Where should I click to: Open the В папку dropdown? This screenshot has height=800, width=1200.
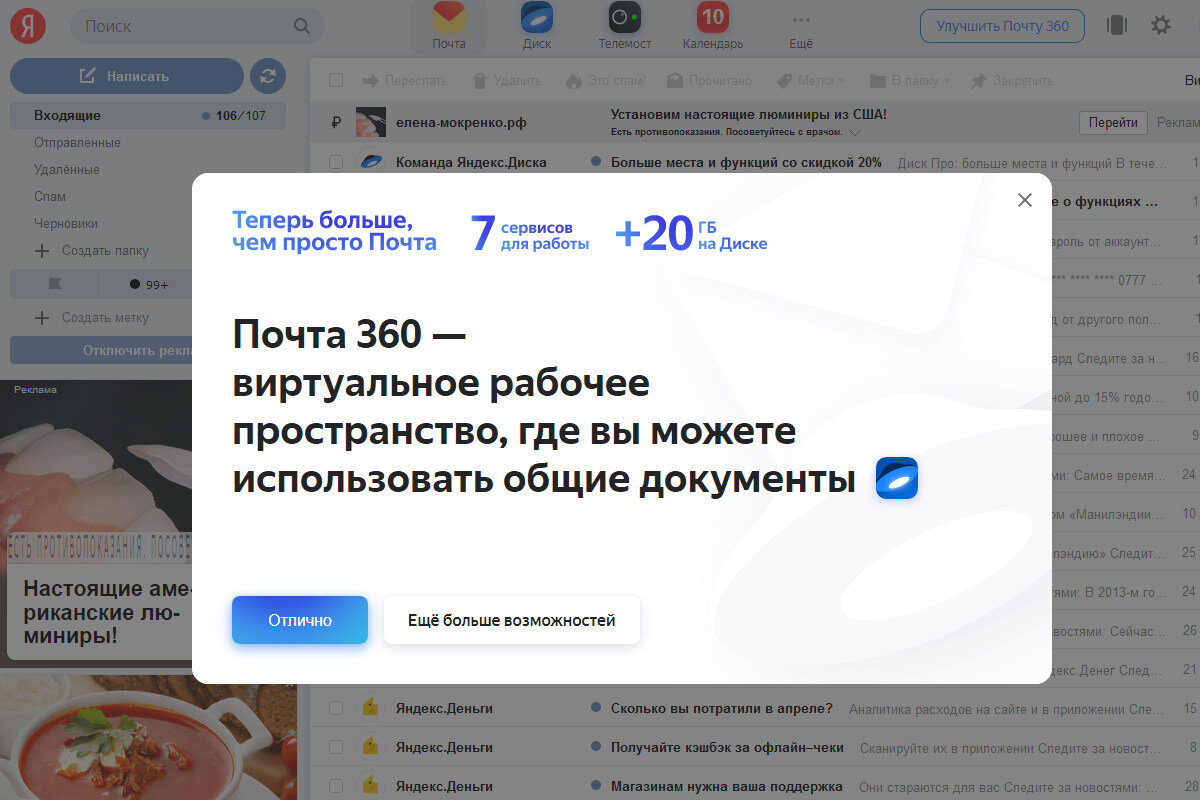[909, 80]
